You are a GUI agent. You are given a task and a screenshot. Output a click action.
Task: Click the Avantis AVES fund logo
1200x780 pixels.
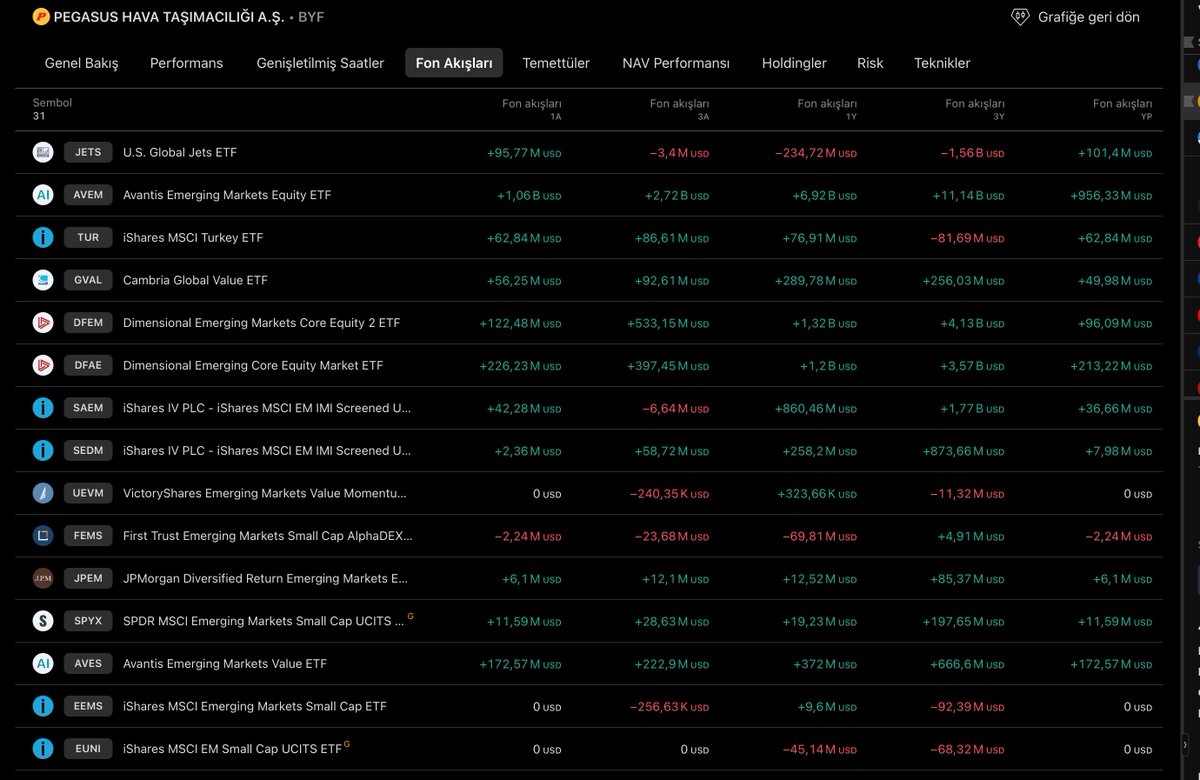pyautogui.click(x=42, y=664)
